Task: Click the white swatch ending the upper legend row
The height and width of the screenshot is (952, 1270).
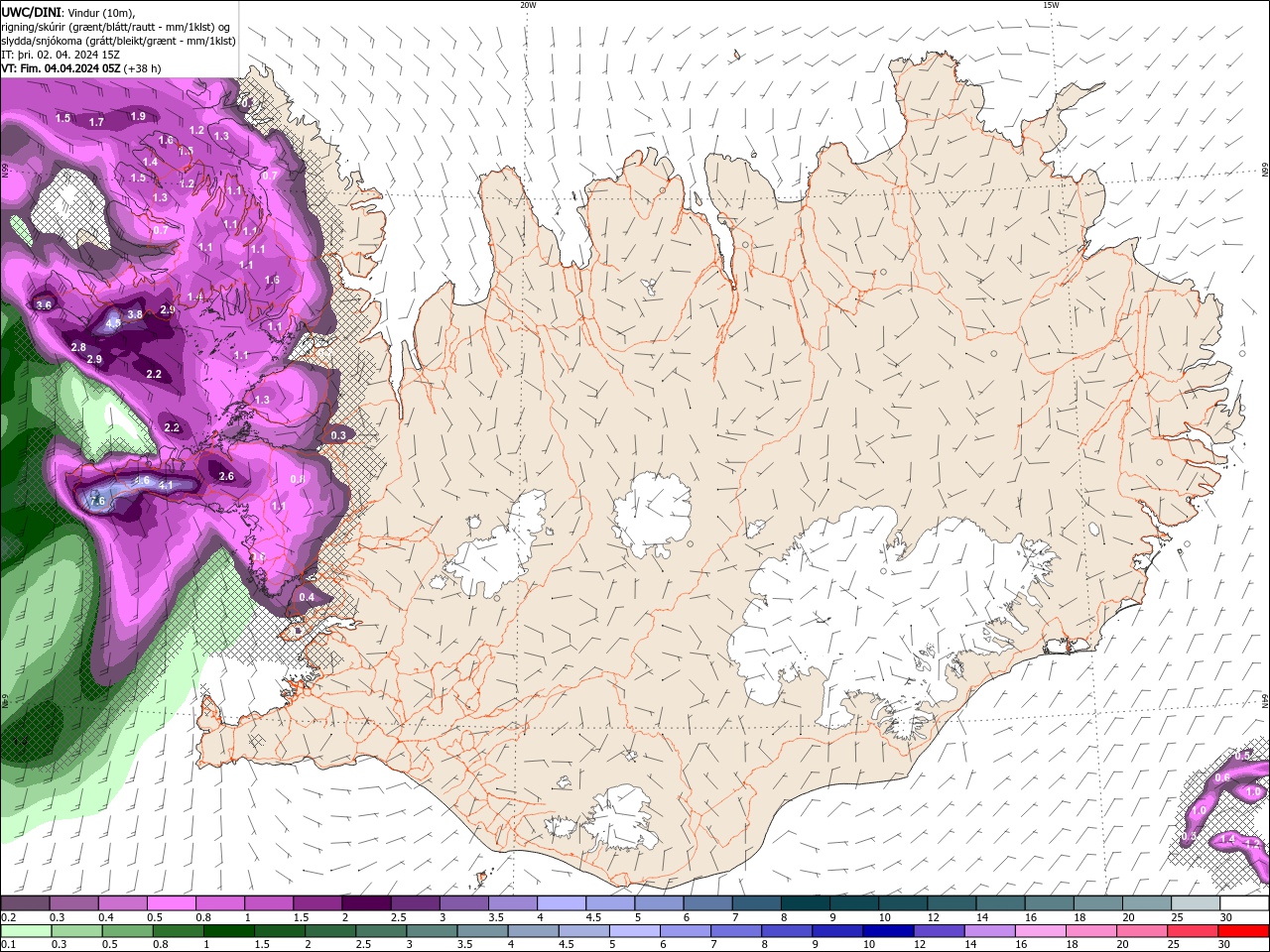Action: (1244, 903)
